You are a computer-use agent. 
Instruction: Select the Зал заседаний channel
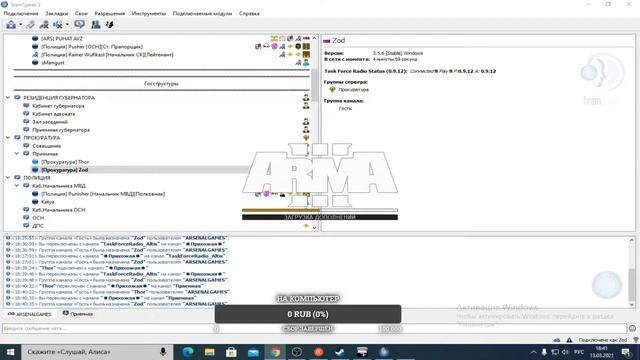(x=50, y=122)
